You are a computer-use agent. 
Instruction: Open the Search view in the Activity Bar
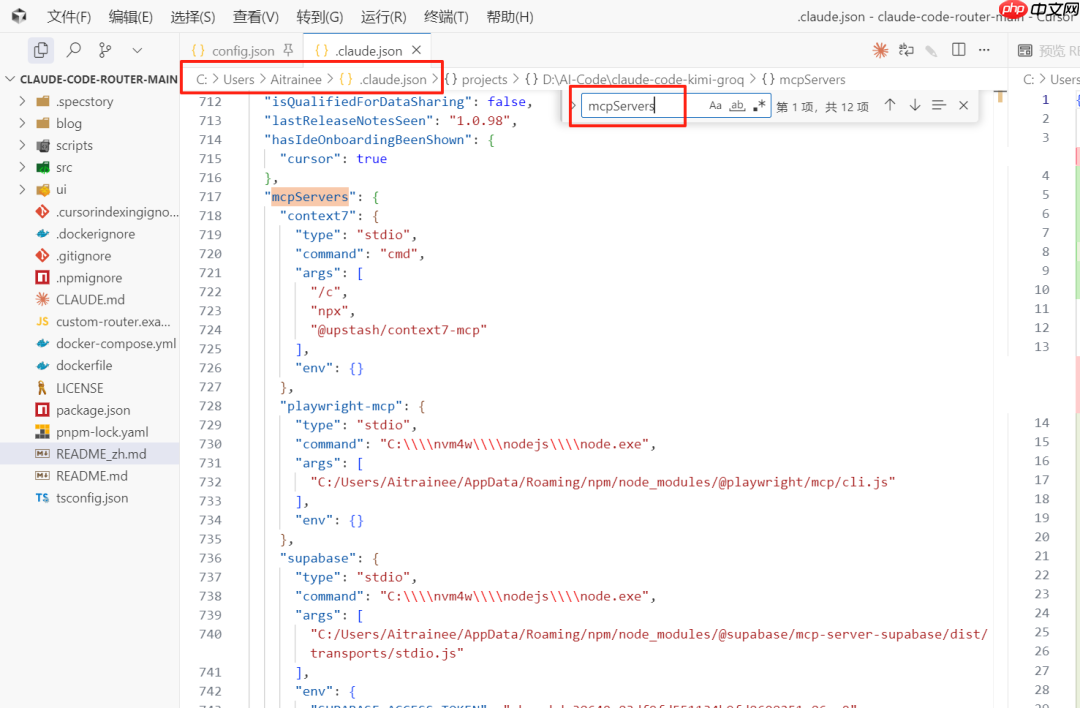pos(73,47)
